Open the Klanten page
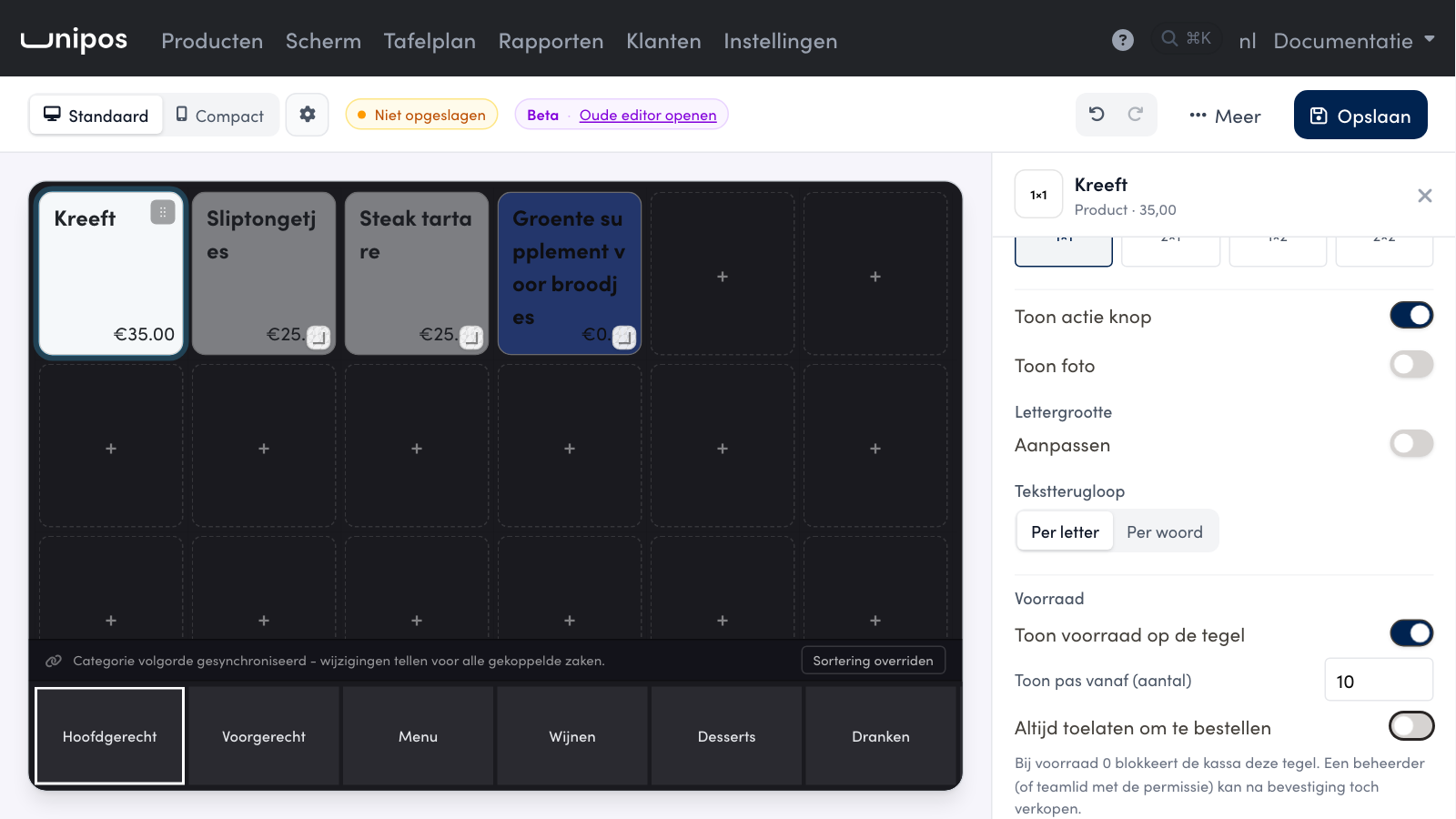This screenshot has height=819, width=1456. coord(663,41)
